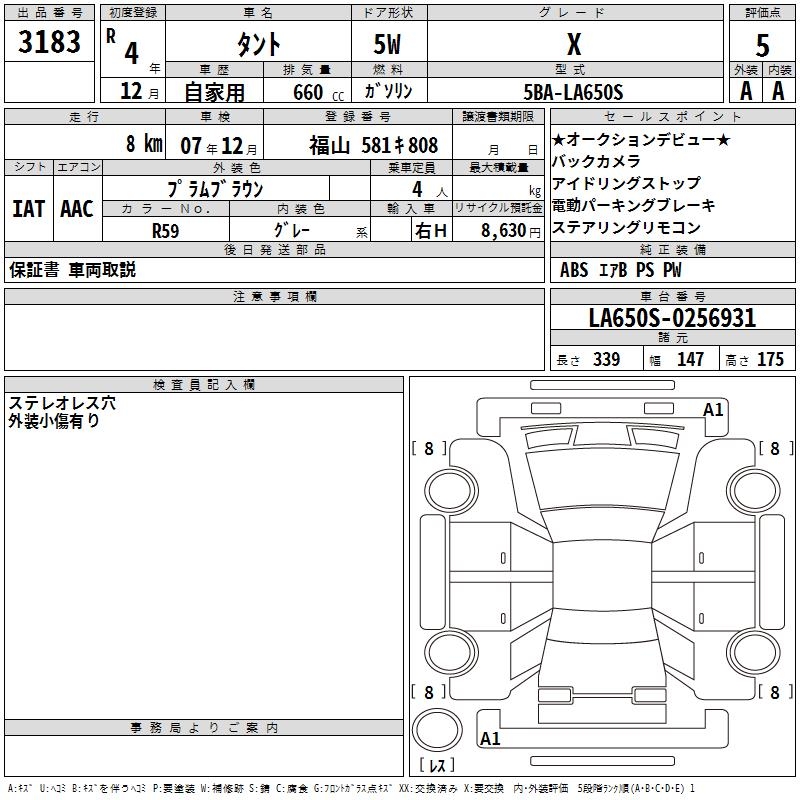Click 保証書 車両取説 text
Screen dimensions: 800x800
point(72,269)
